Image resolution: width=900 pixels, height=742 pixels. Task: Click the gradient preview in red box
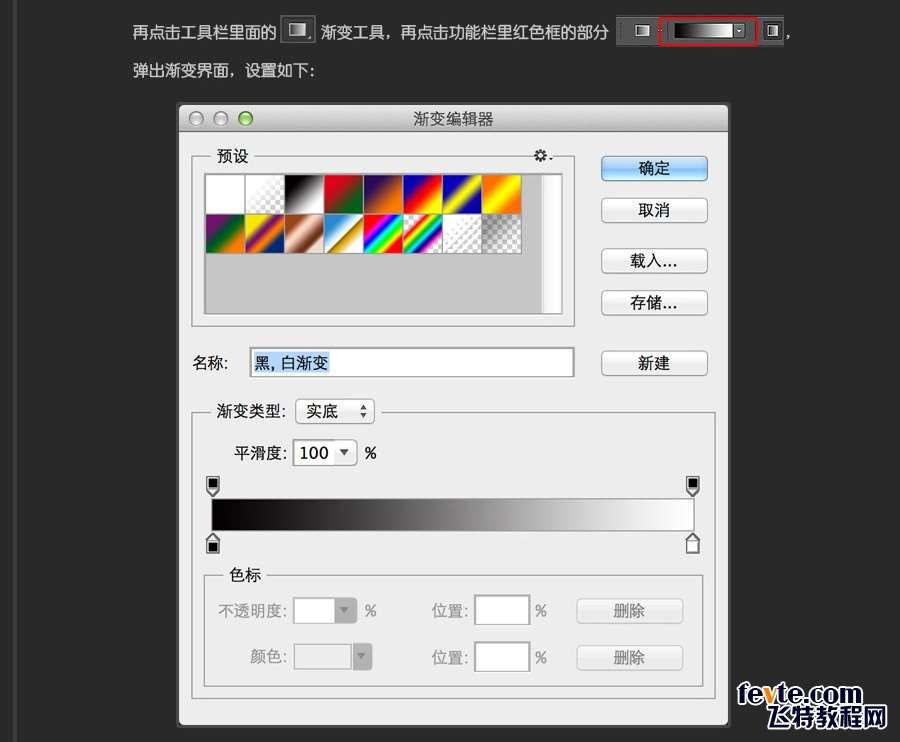coord(703,31)
